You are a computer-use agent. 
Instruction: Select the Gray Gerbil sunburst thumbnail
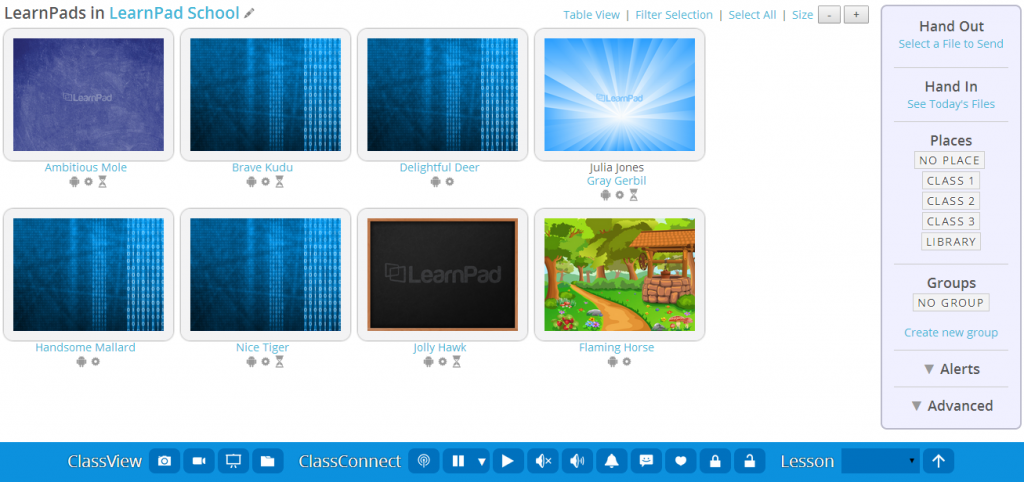point(619,95)
